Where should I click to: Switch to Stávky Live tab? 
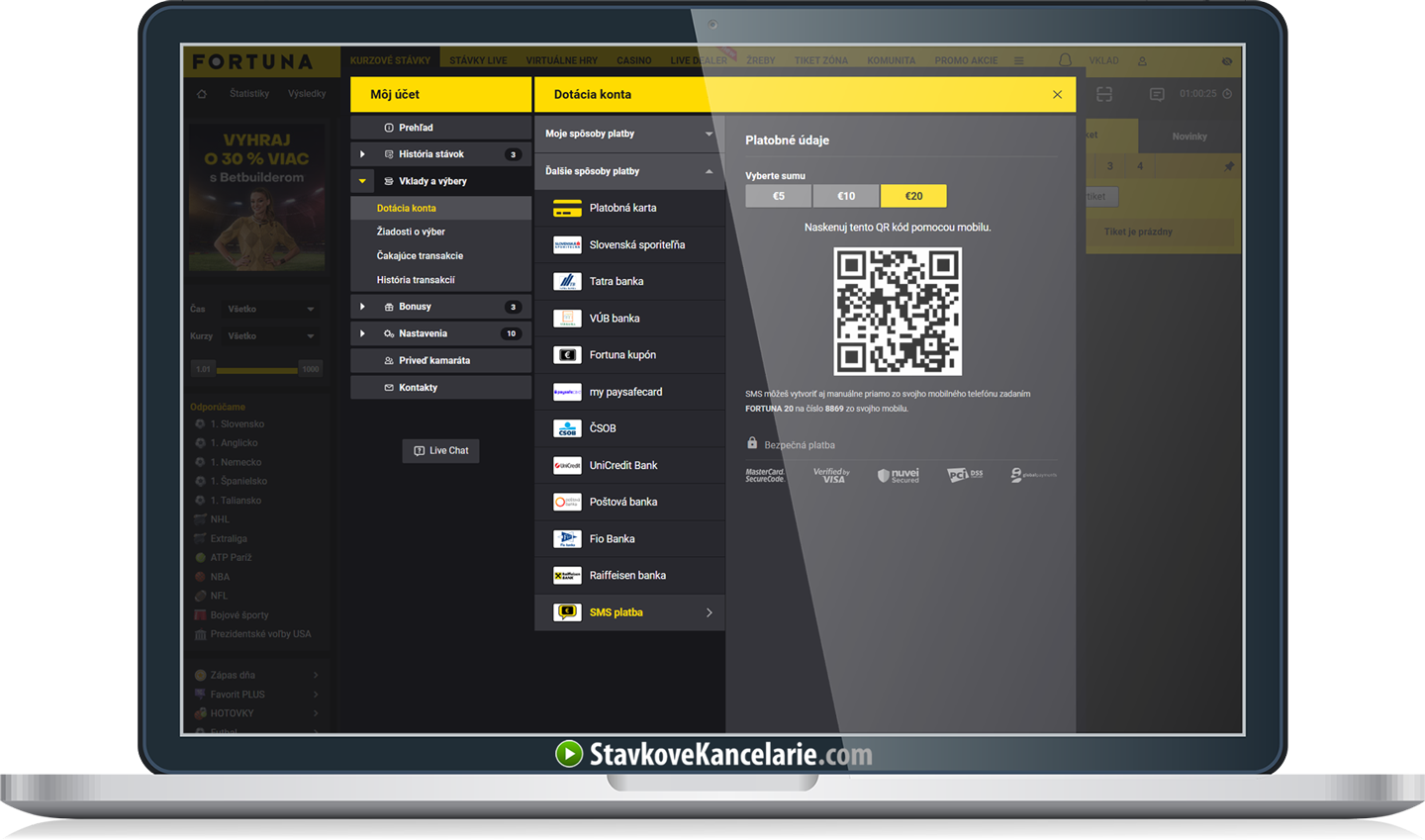478,60
